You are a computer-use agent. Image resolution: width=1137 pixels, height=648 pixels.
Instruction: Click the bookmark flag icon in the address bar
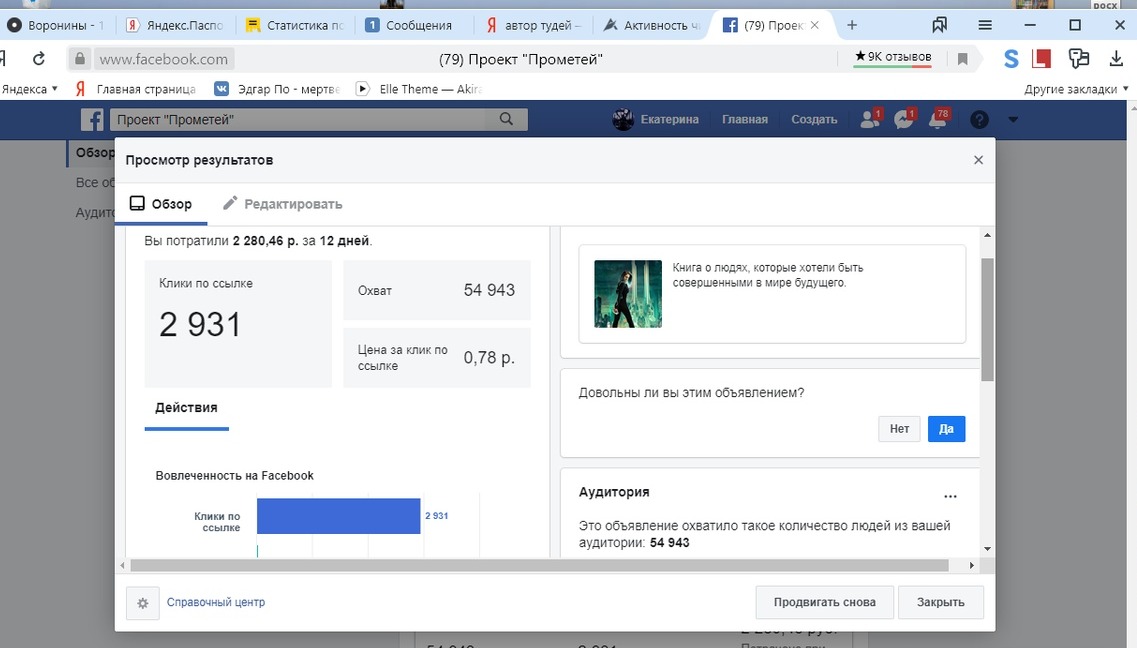pyautogui.click(x=962, y=59)
